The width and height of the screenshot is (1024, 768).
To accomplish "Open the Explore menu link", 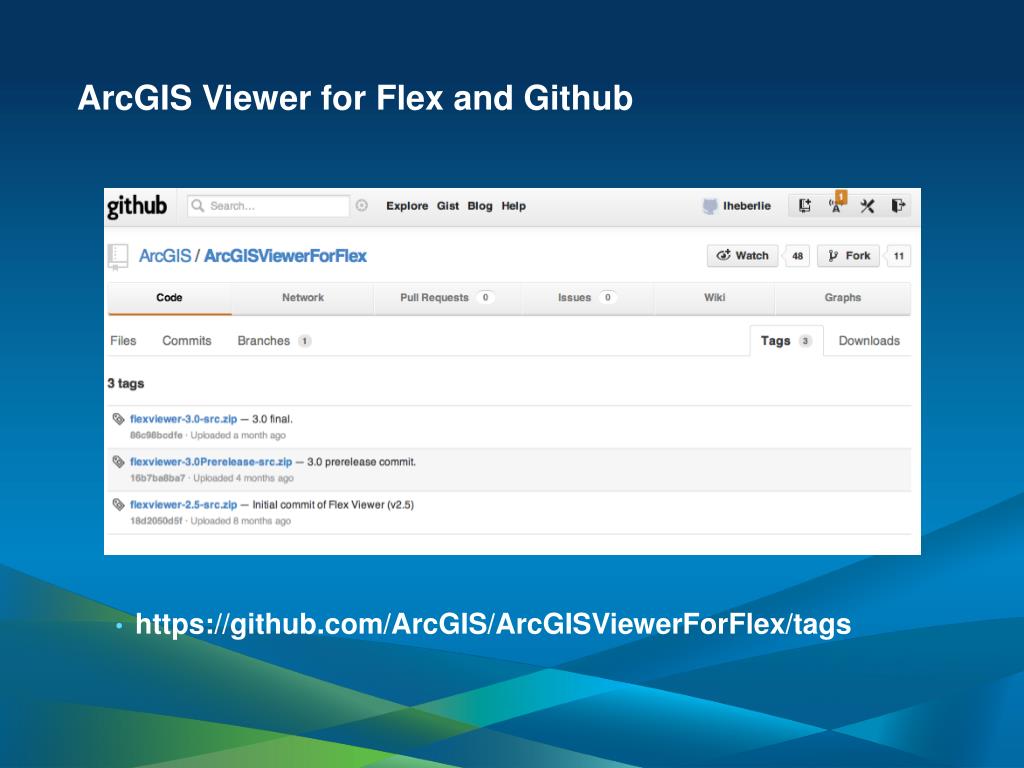I will pos(407,206).
